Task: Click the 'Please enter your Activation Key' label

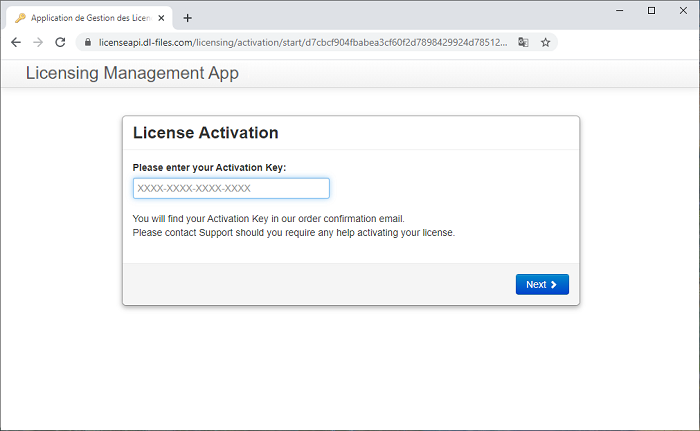Action: (209, 167)
